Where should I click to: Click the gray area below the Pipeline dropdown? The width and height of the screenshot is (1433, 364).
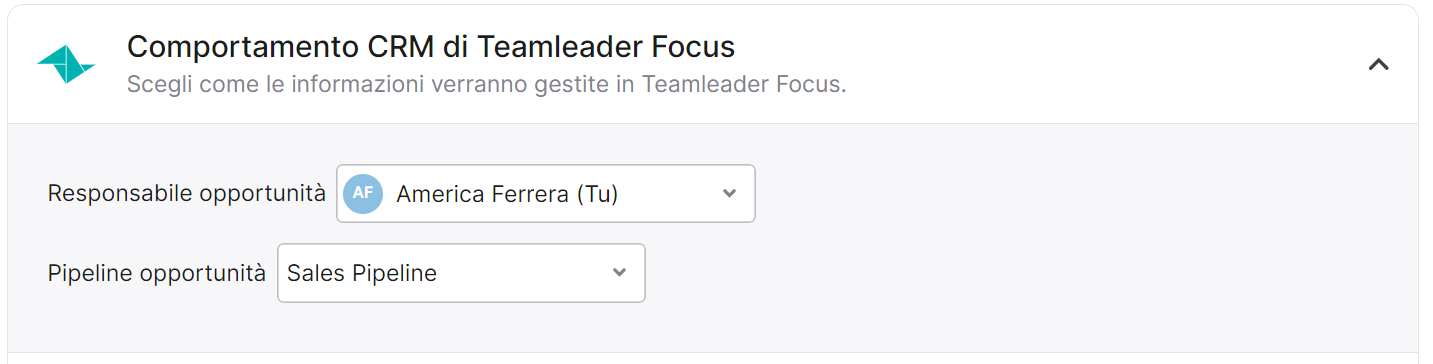tap(461, 327)
